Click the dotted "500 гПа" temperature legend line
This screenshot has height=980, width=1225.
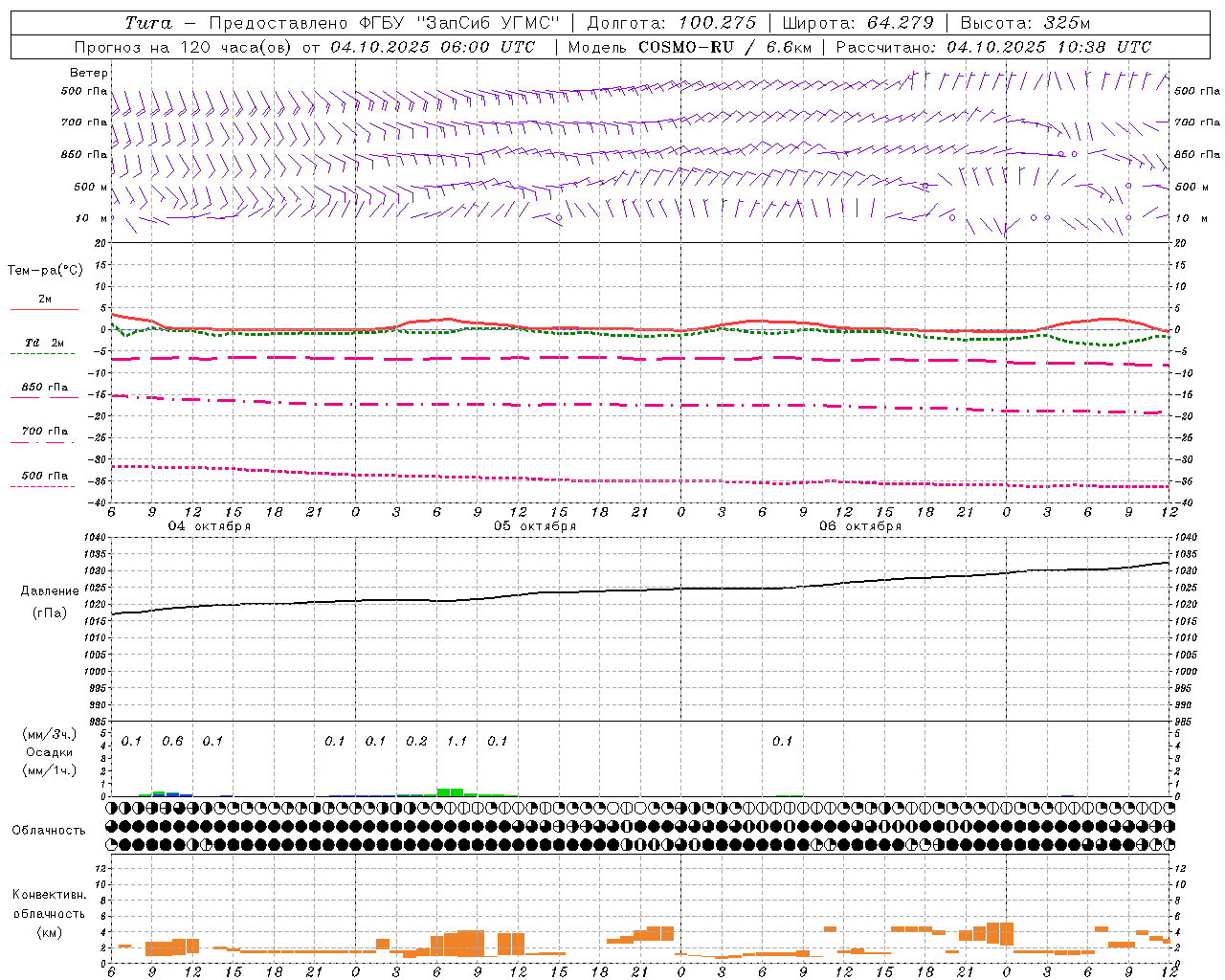[42, 486]
